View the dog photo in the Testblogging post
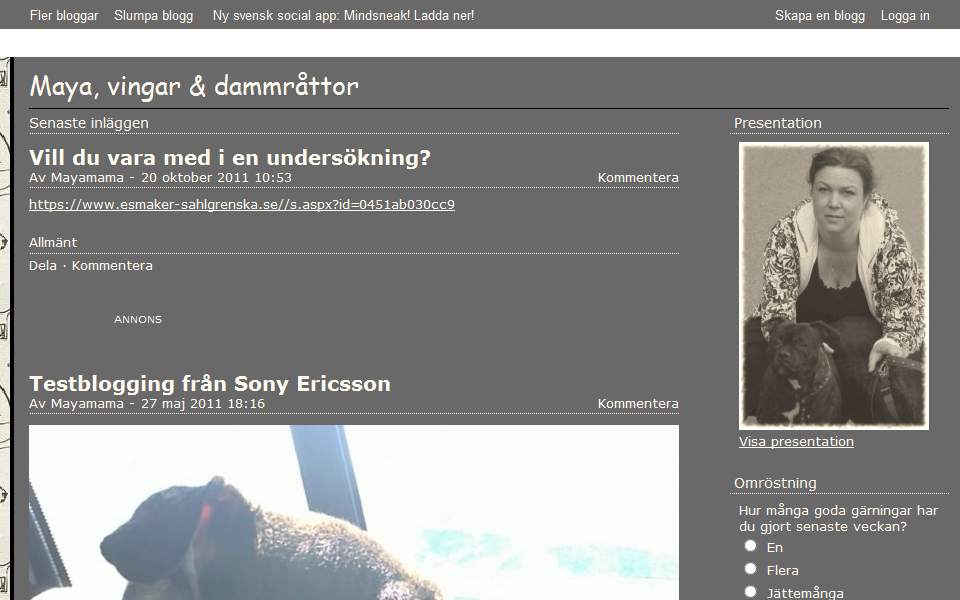This screenshot has height=600, width=960. click(x=354, y=512)
